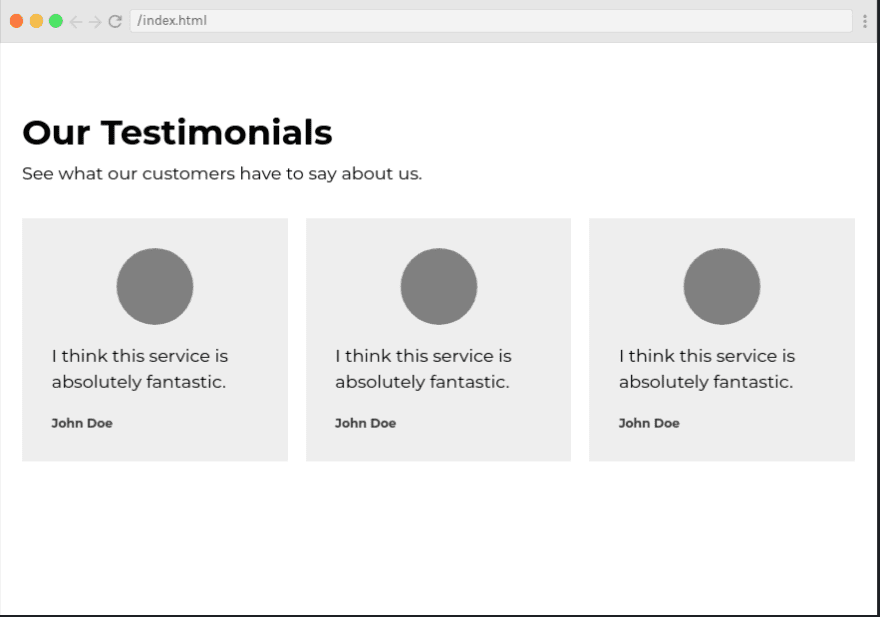Select the first testimonial avatar circle

(x=155, y=286)
